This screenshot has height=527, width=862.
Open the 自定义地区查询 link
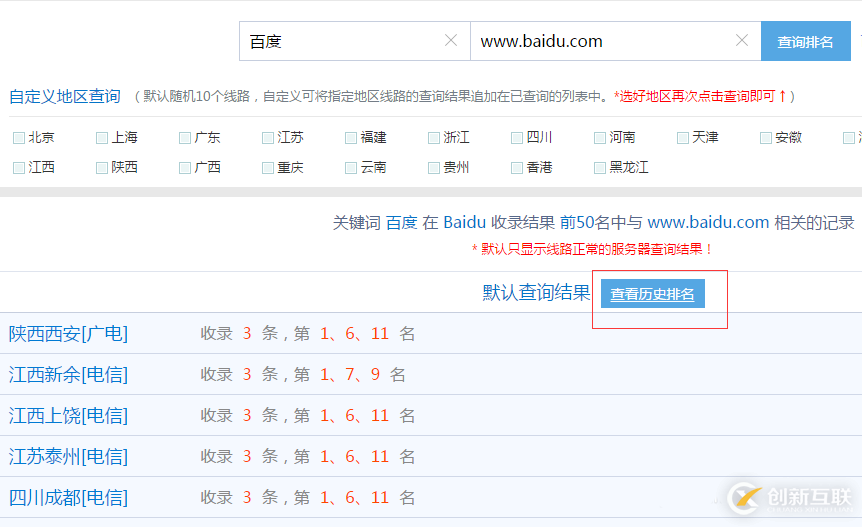(65, 97)
